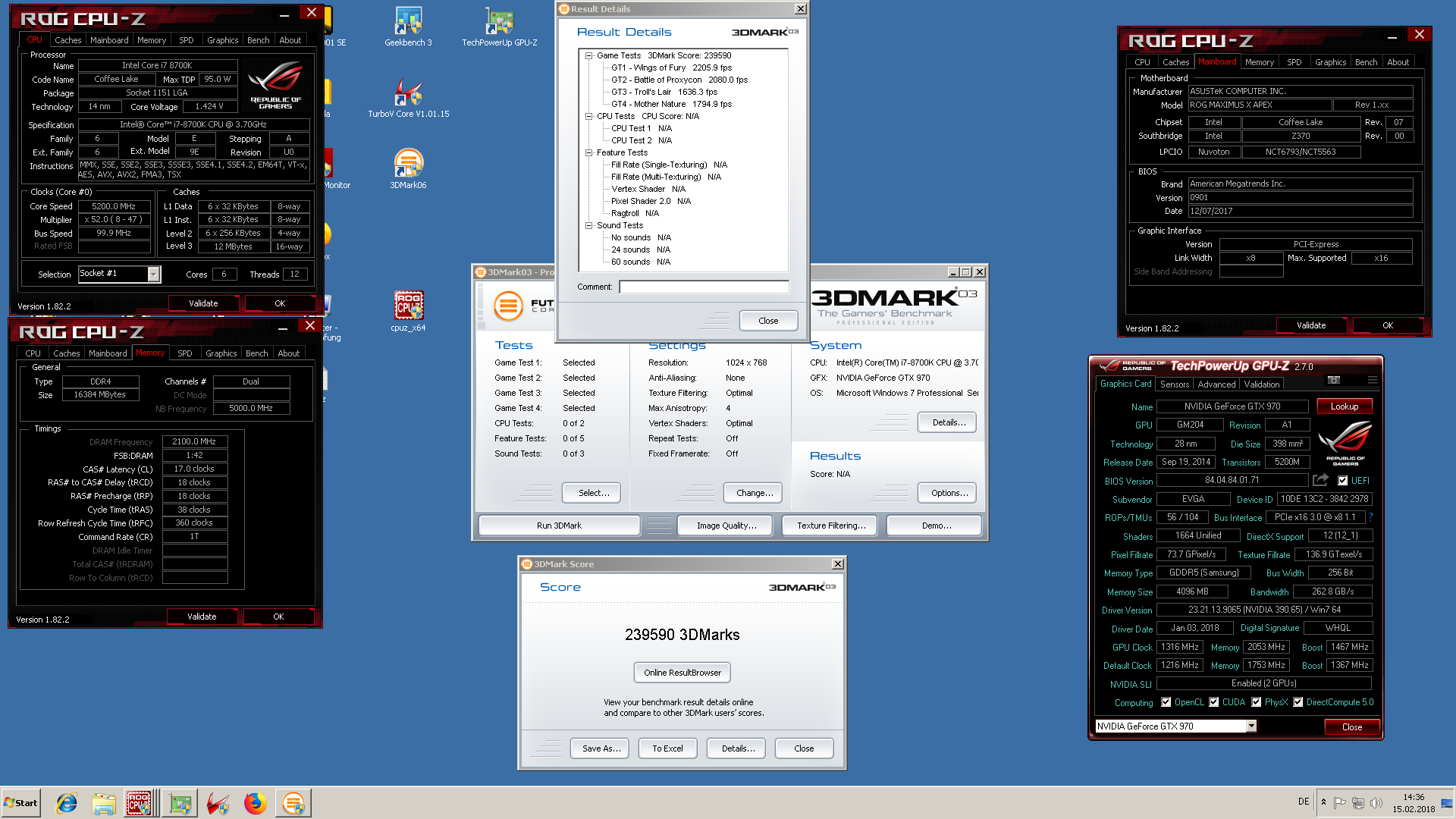Click the red Close button in GPU-Z
This screenshot has width=1456, height=819.
point(1352,727)
